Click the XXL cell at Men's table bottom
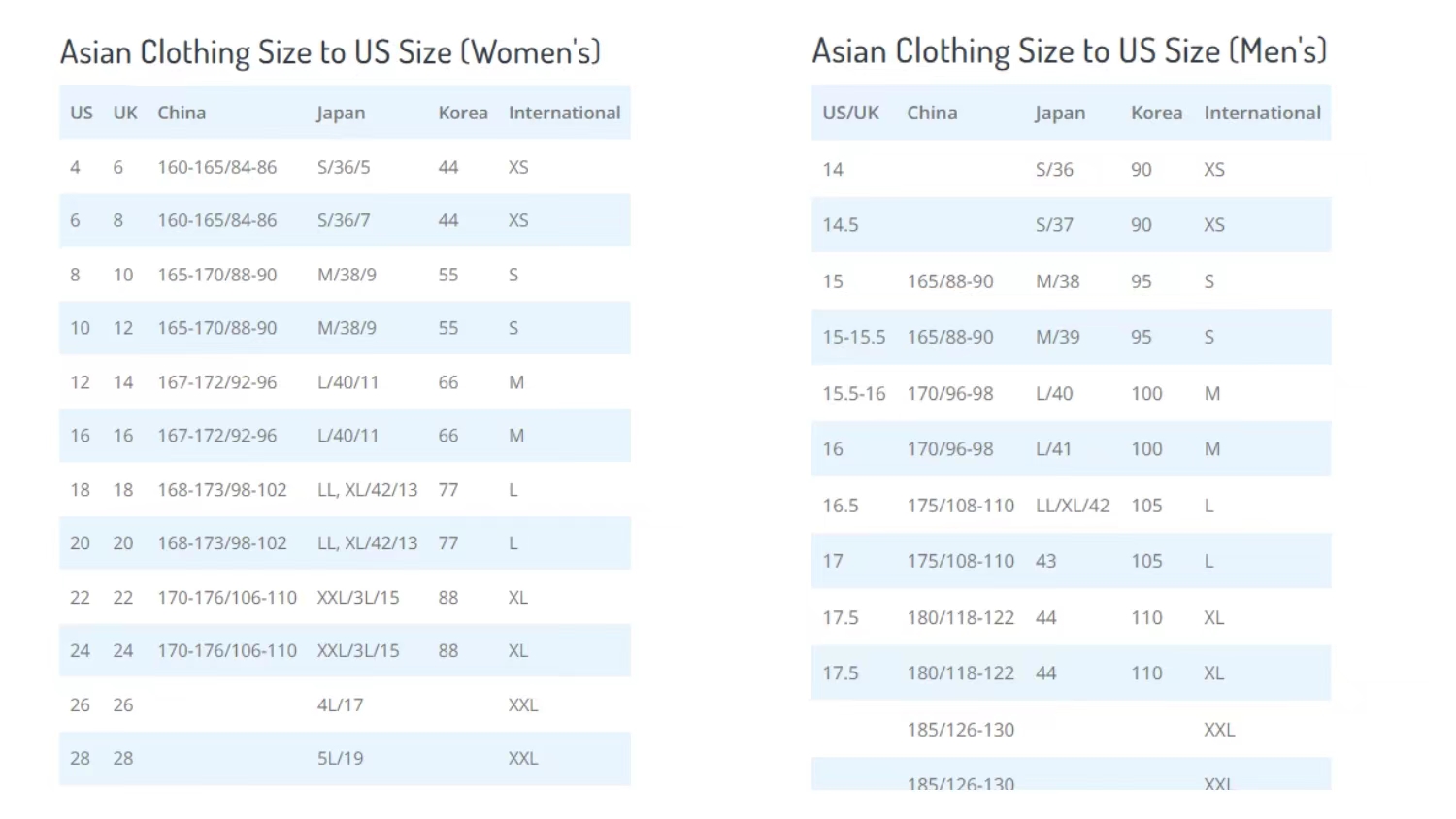Viewport: 1456px width, 819px height. coord(1217,729)
